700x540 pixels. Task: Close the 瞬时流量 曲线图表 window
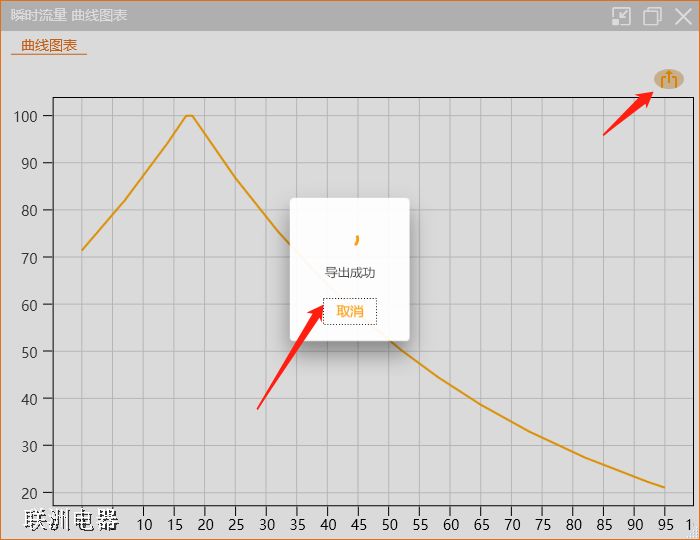(683, 16)
